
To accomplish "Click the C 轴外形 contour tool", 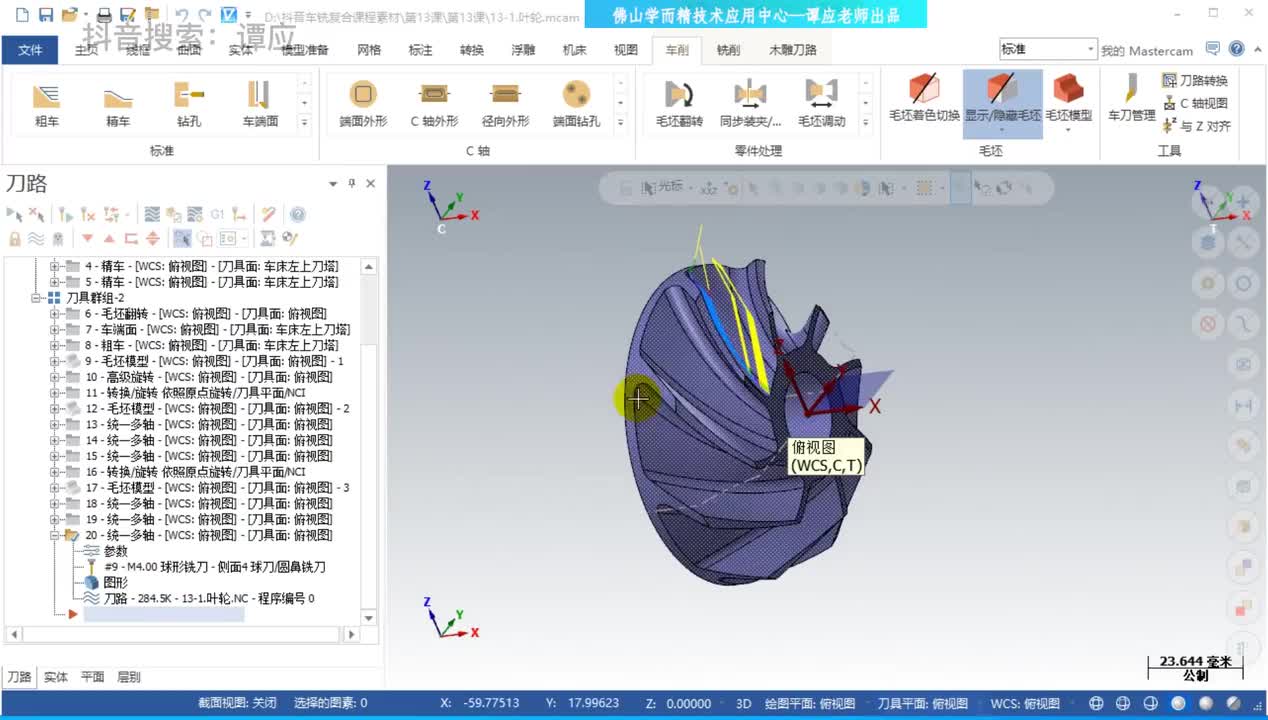I will tap(434, 104).
